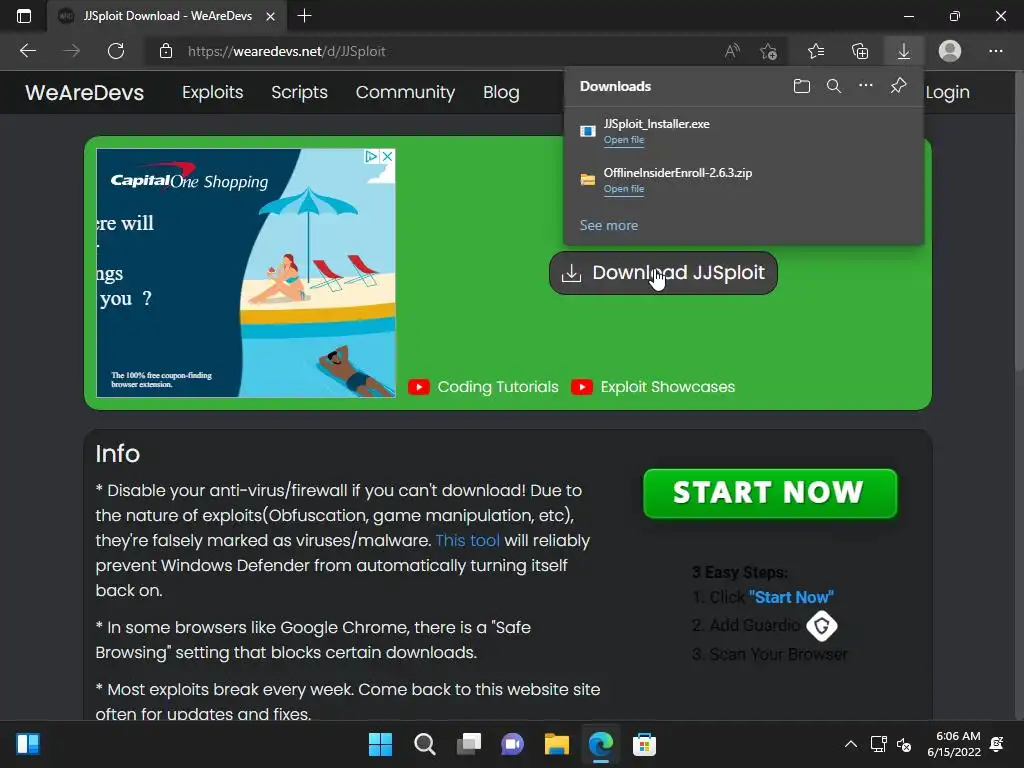Open network status tray icon
Viewport: 1024px width, 768px height.
point(878,744)
